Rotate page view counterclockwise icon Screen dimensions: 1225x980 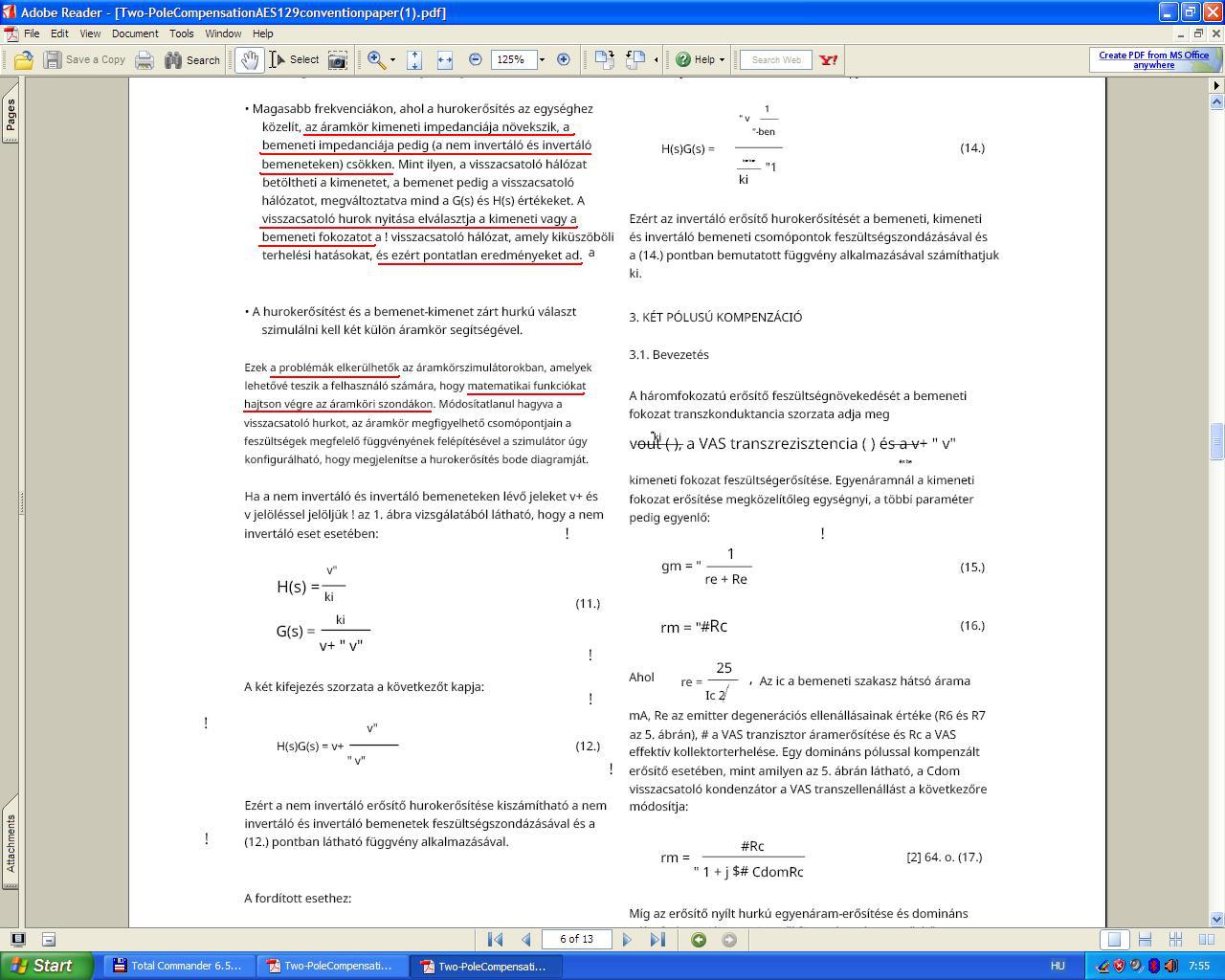tap(635, 59)
